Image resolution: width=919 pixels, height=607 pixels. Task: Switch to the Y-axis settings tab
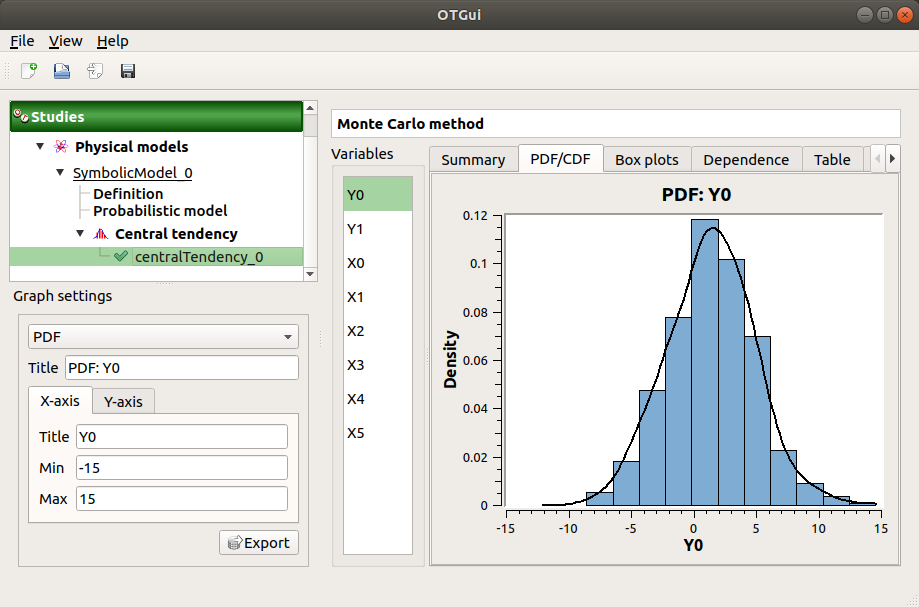123,402
